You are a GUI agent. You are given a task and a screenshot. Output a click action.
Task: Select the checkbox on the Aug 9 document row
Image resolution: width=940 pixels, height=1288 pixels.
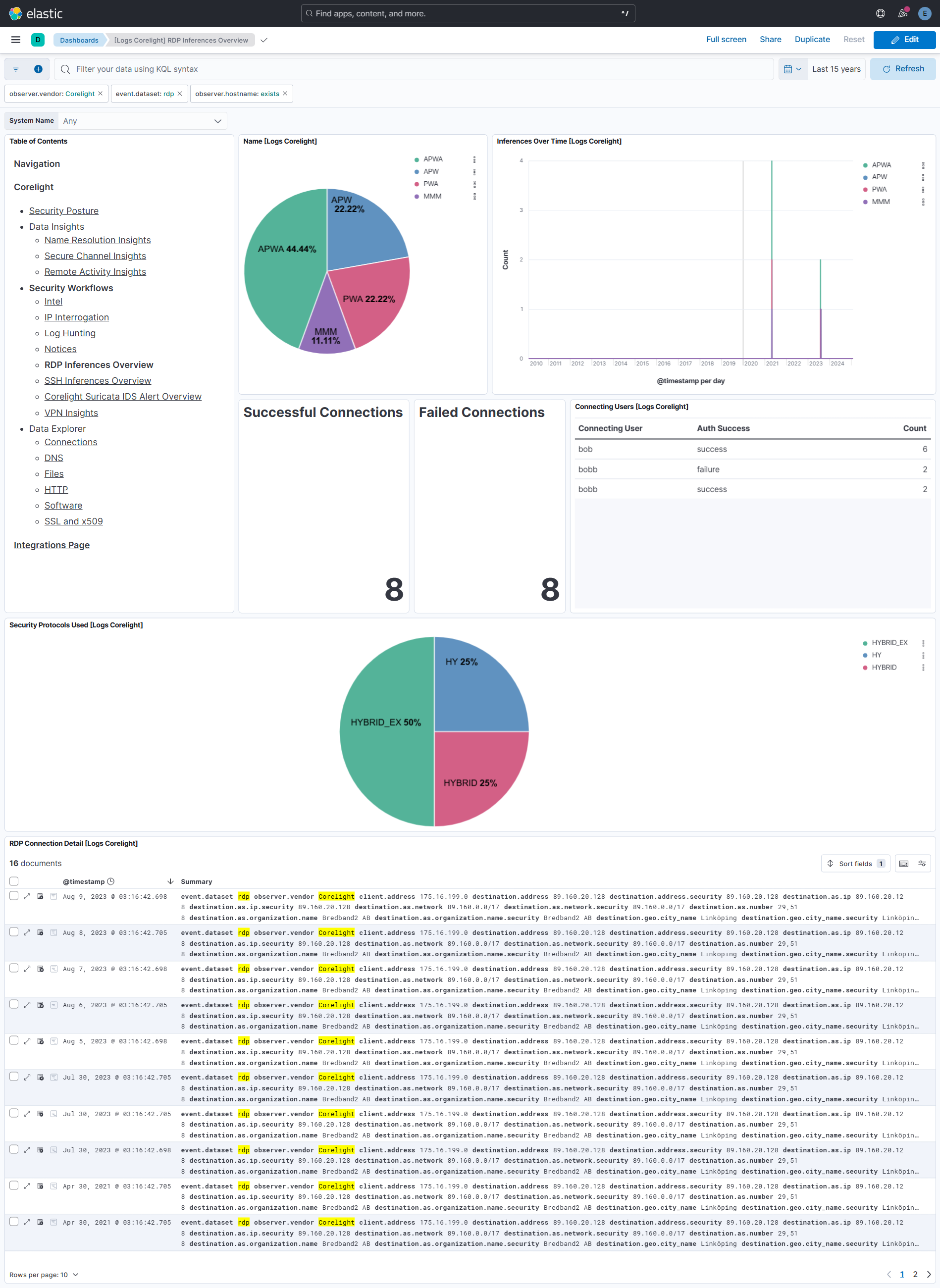pyautogui.click(x=14, y=896)
